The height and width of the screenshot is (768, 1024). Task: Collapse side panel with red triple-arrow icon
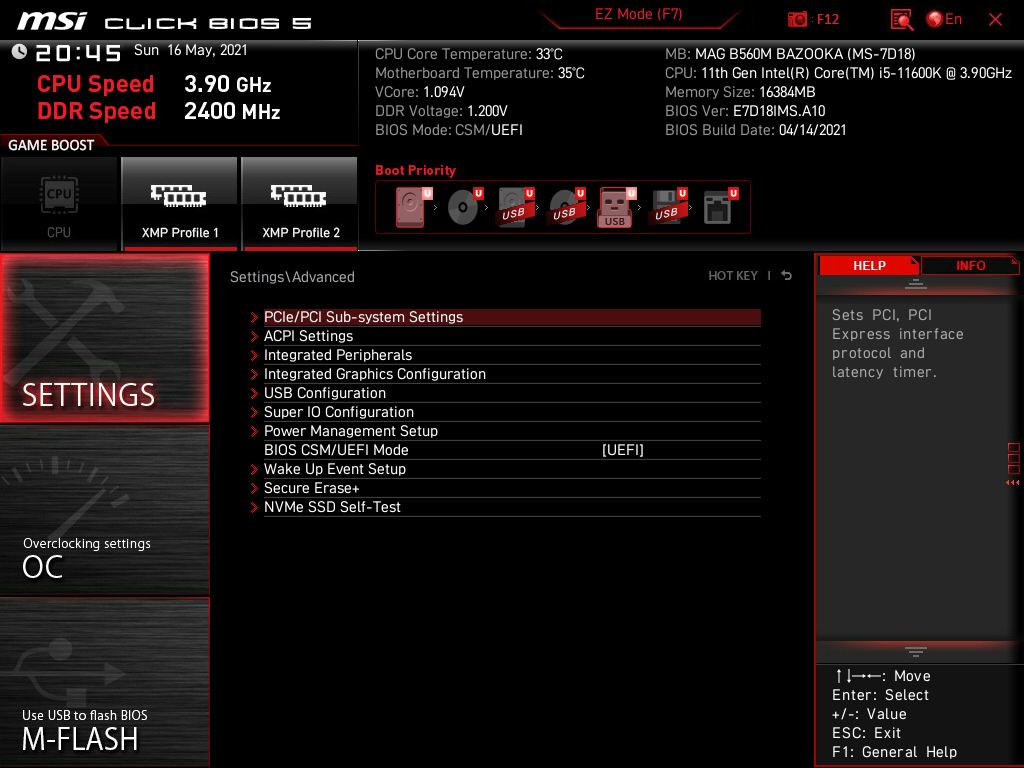coord(1012,483)
